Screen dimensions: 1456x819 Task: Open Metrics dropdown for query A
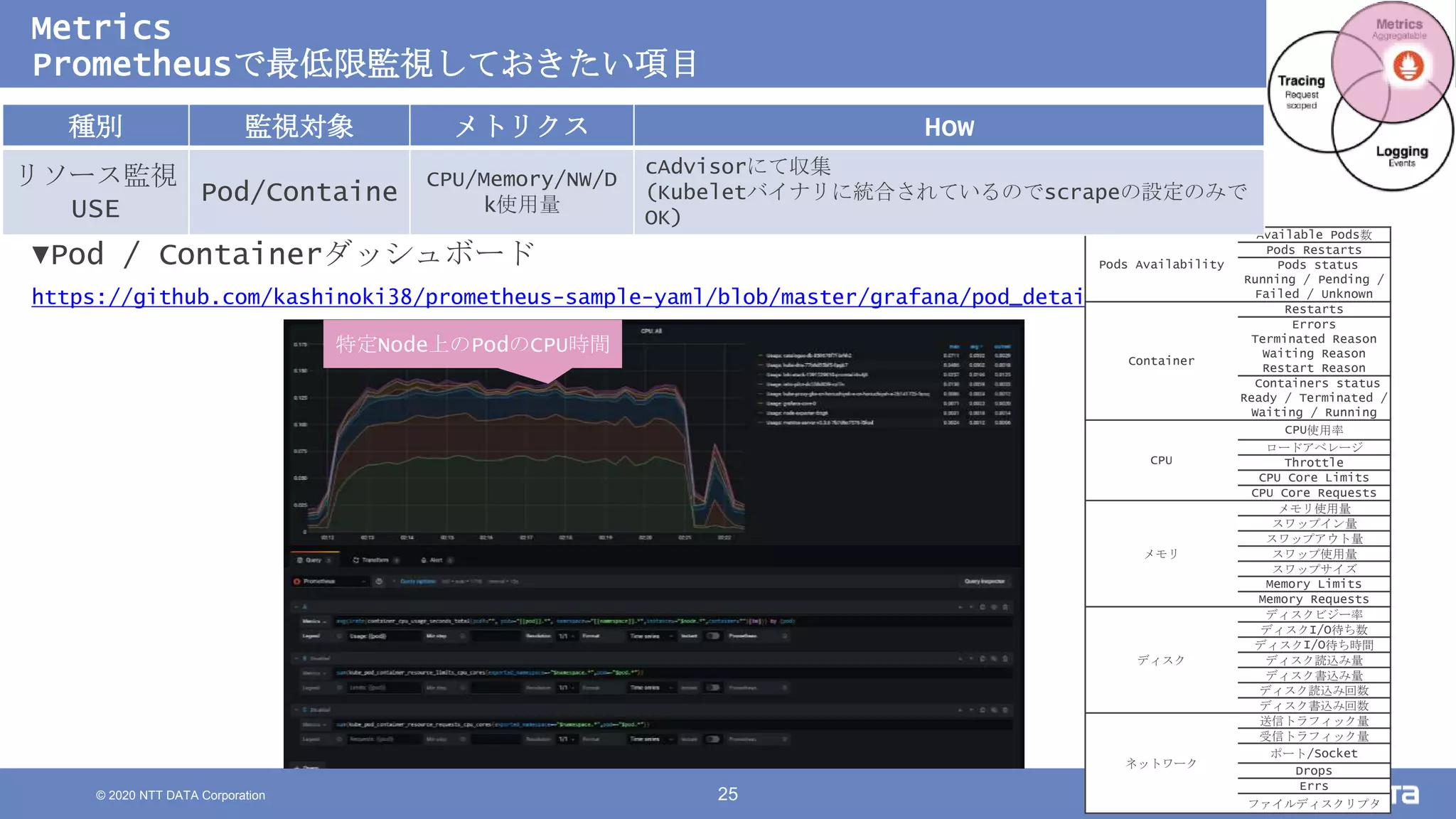pos(314,621)
